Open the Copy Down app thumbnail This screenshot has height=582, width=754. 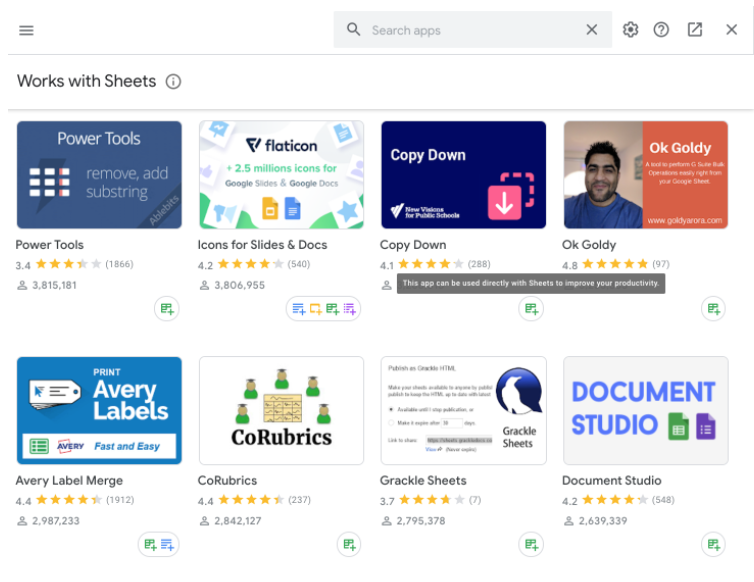click(464, 175)
